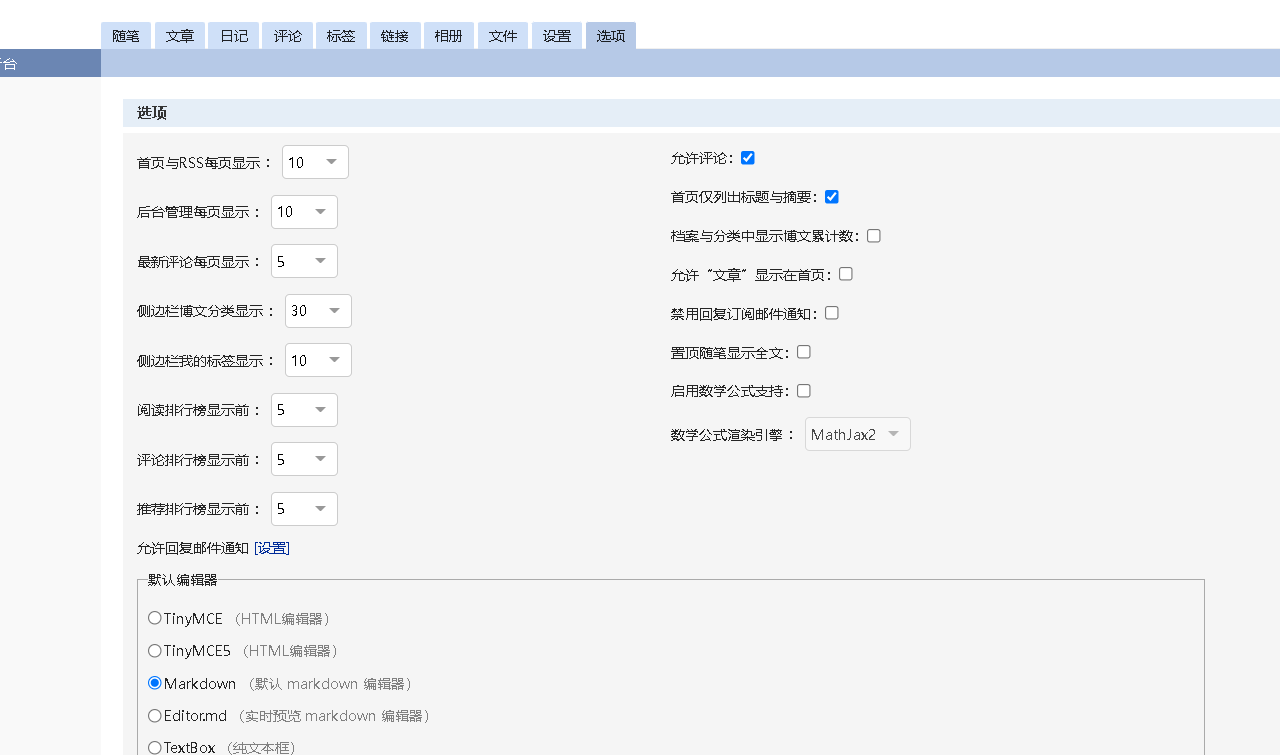The image size is (1280, 755).
Task: Uncheck 首页仅列出标题与摘要 checkbox
Action: (832, 197)
